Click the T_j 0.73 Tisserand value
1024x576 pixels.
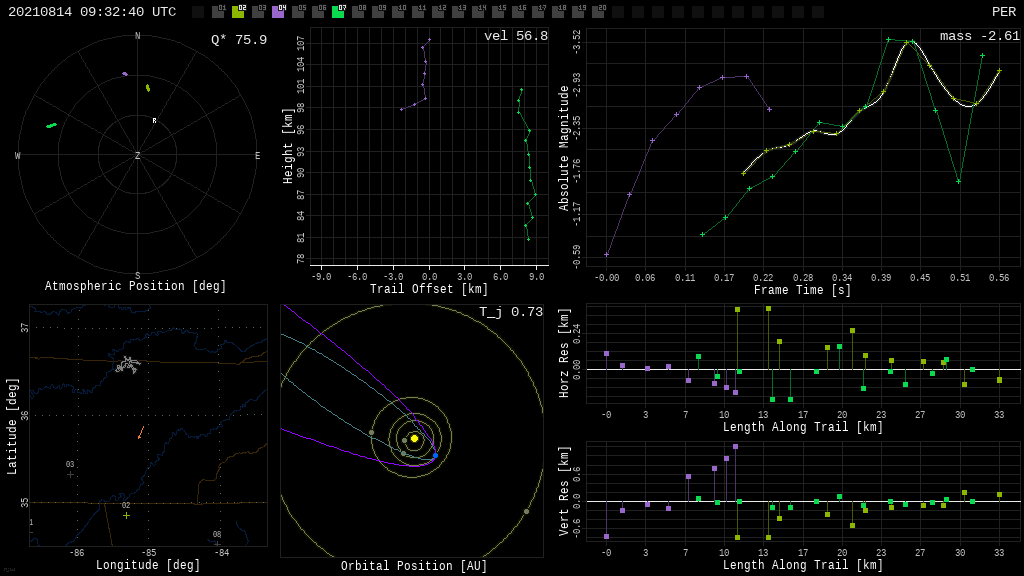point(510,312)
